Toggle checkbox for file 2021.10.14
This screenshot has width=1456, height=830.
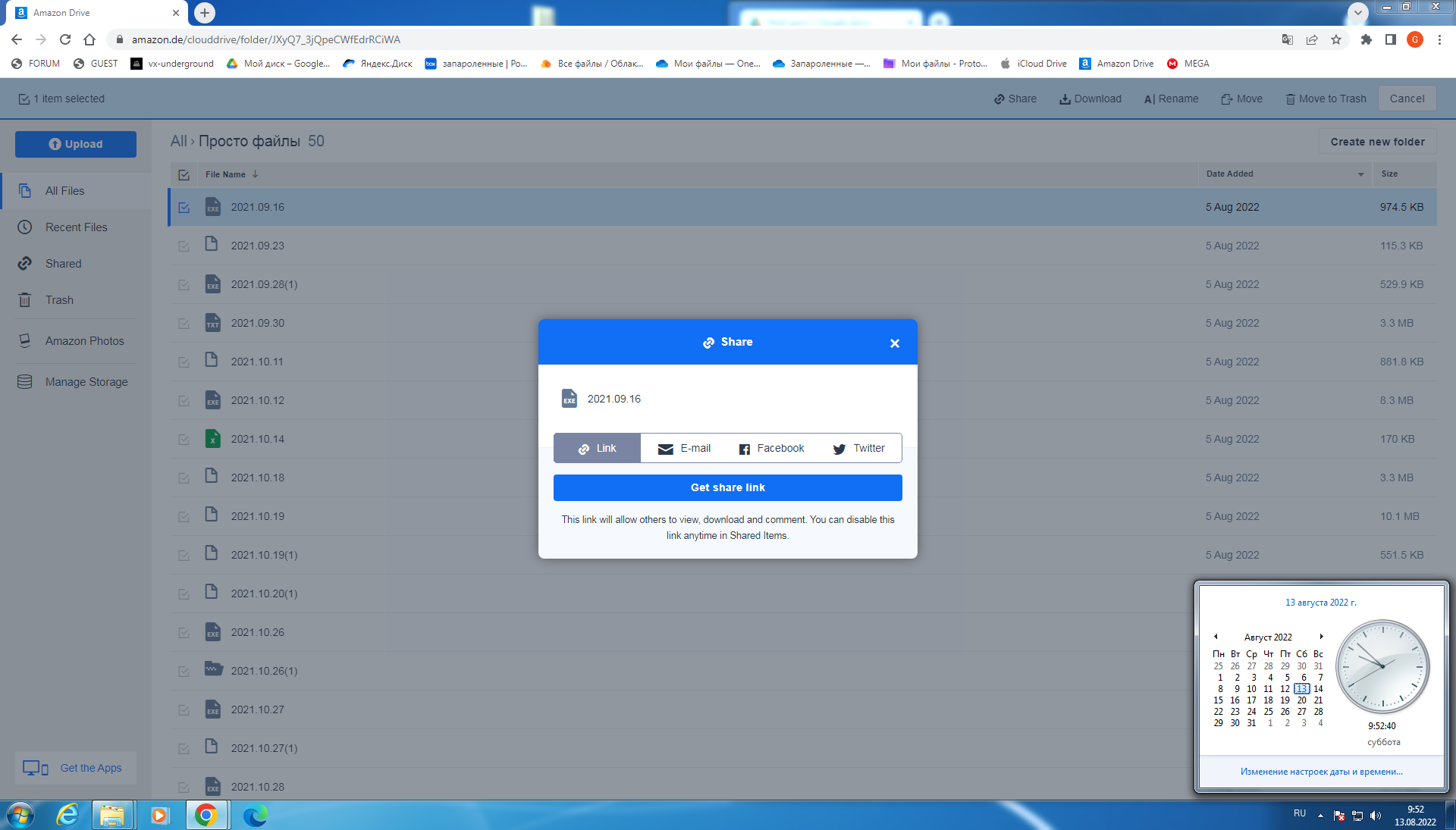(183, 439)
